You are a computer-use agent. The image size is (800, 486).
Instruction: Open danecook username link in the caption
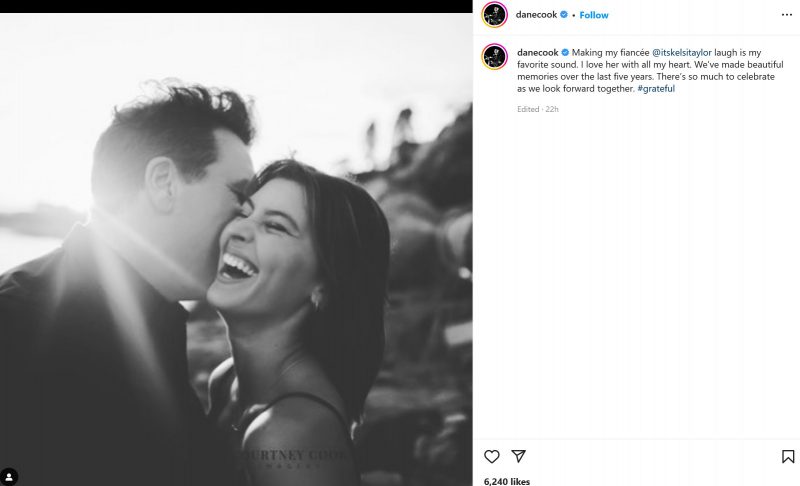coord(537,51)
